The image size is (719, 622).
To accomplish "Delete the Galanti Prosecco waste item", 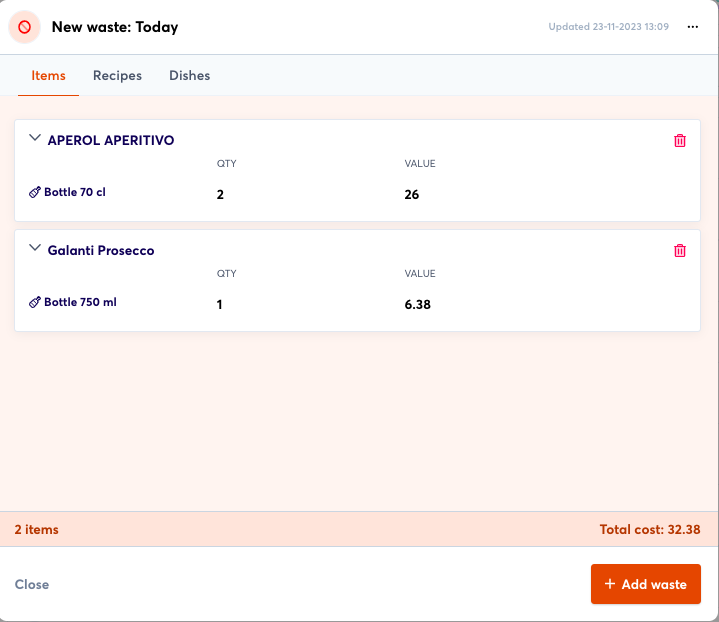I will point(680,250).
